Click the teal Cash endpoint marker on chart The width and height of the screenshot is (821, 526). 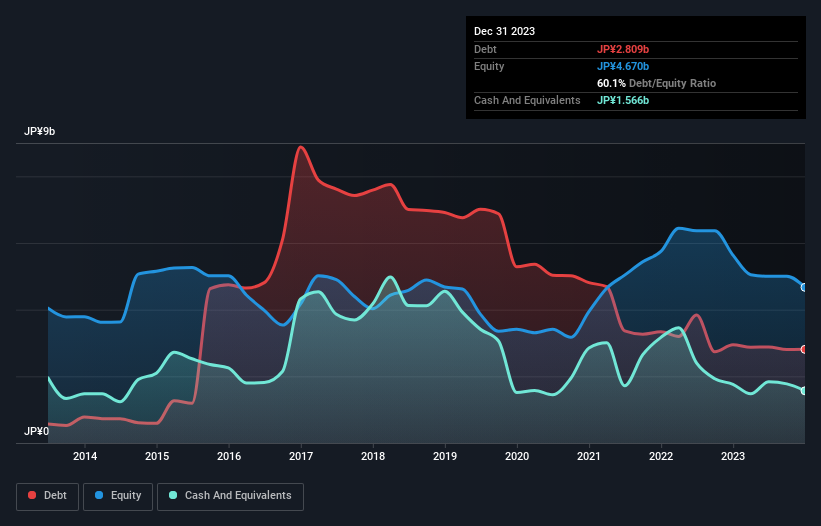(x=804, y=390)
